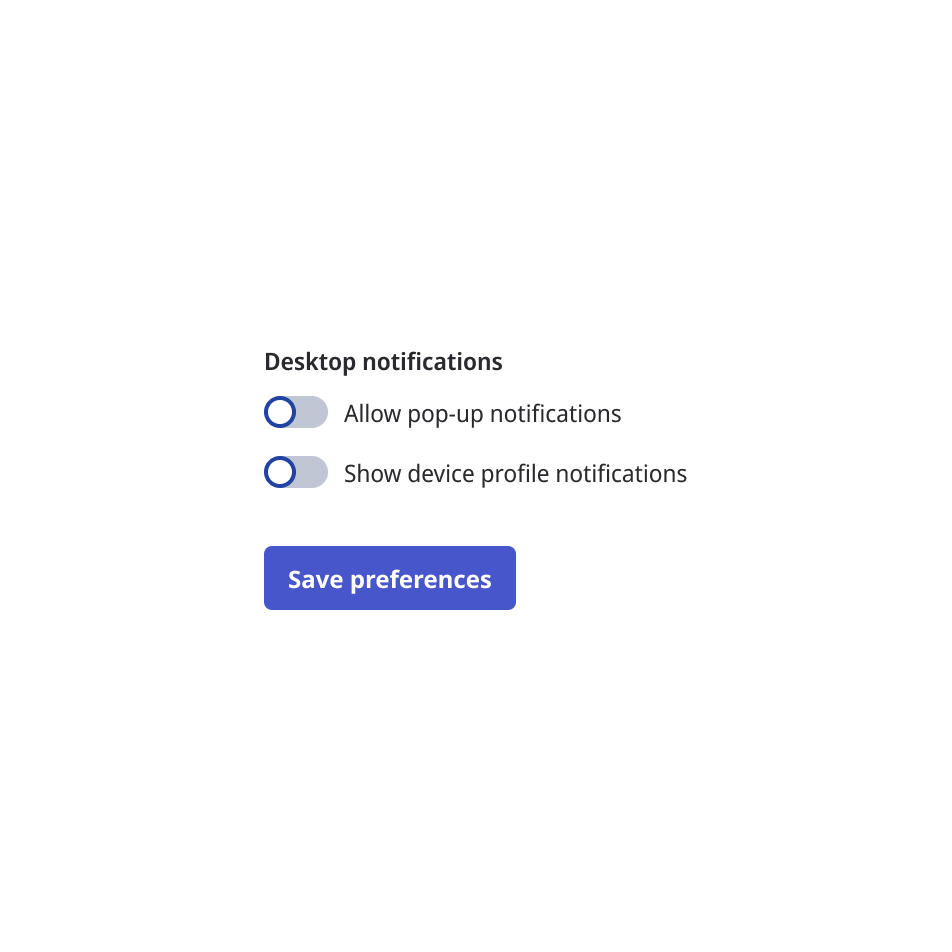Click the word "Save" on the blue button
Image resolution: width=952 pixels, height=952 pixels.
click(x=315, y=580)
